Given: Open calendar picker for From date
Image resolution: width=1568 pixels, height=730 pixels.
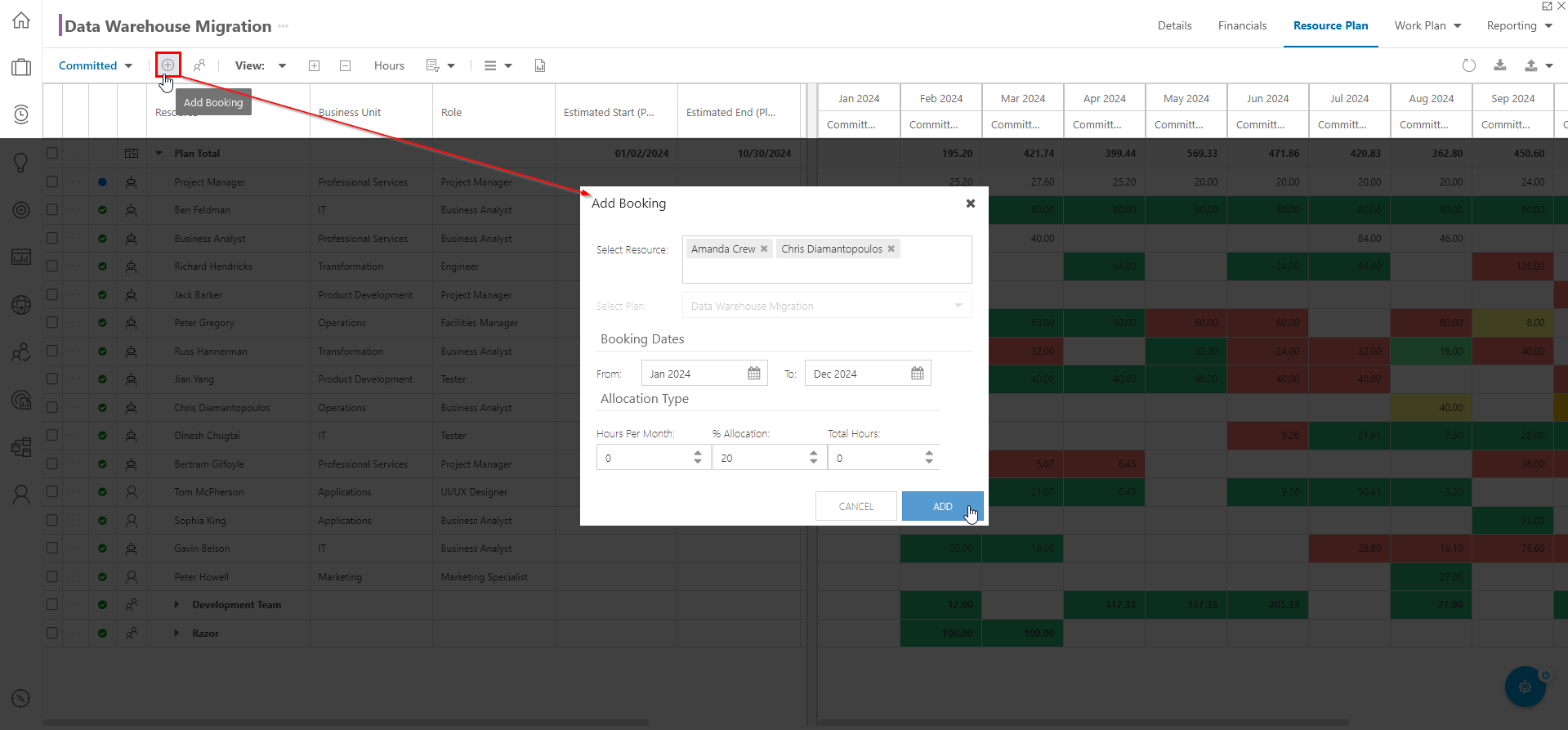Looking at the screenshot, I should (754, 374).
